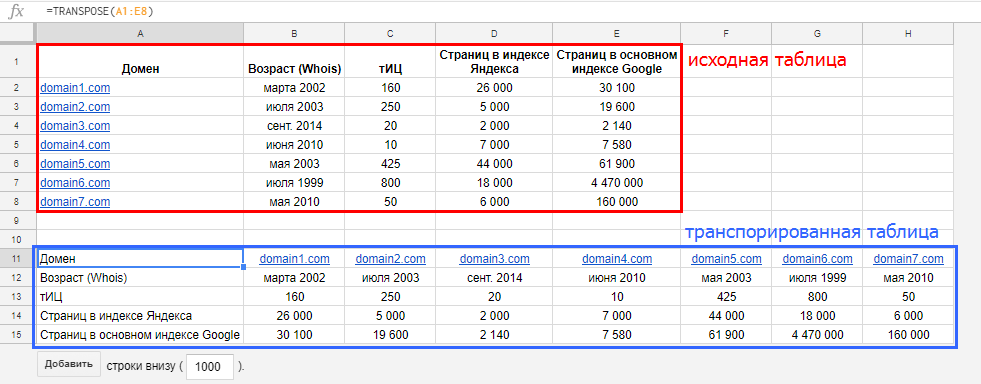Viewport: 981px width, 384px height.
Task: Select column C header
Action: coord(390,33)
